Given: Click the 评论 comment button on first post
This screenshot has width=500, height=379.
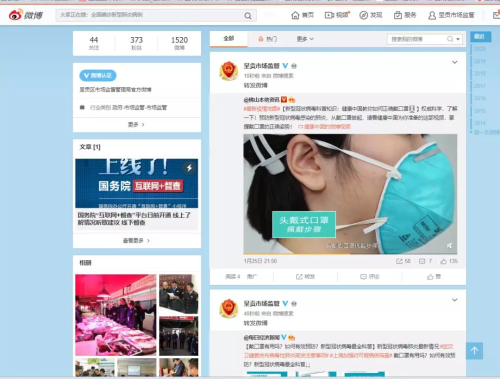Looking at the screenshot, I should pos(370,277).
